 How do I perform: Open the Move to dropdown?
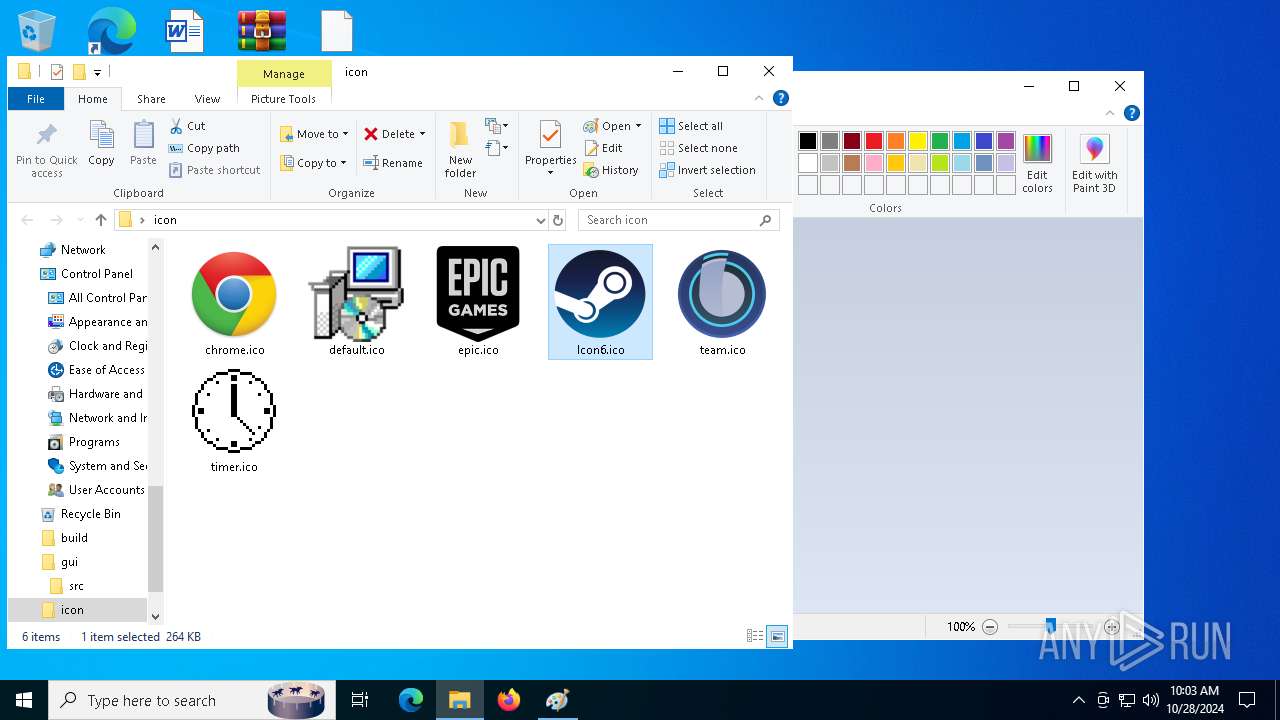(314, 134)
